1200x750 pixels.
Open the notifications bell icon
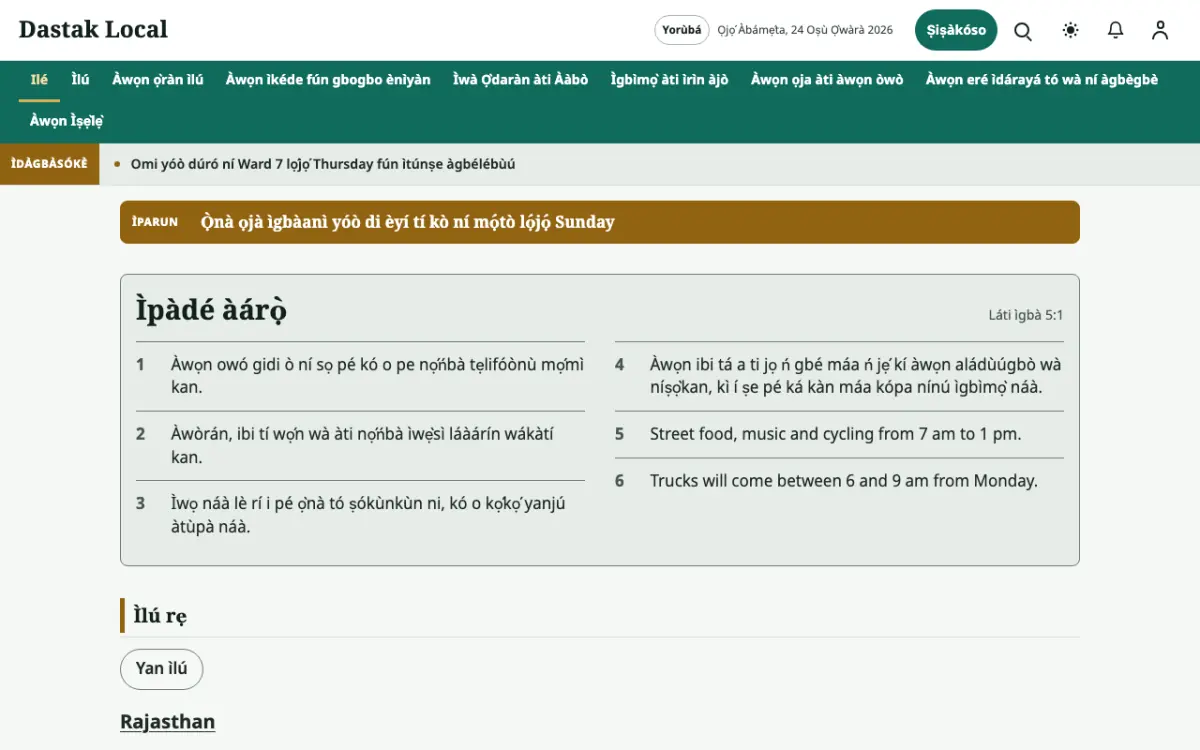pyautogui.click(x=1116, y=30)
